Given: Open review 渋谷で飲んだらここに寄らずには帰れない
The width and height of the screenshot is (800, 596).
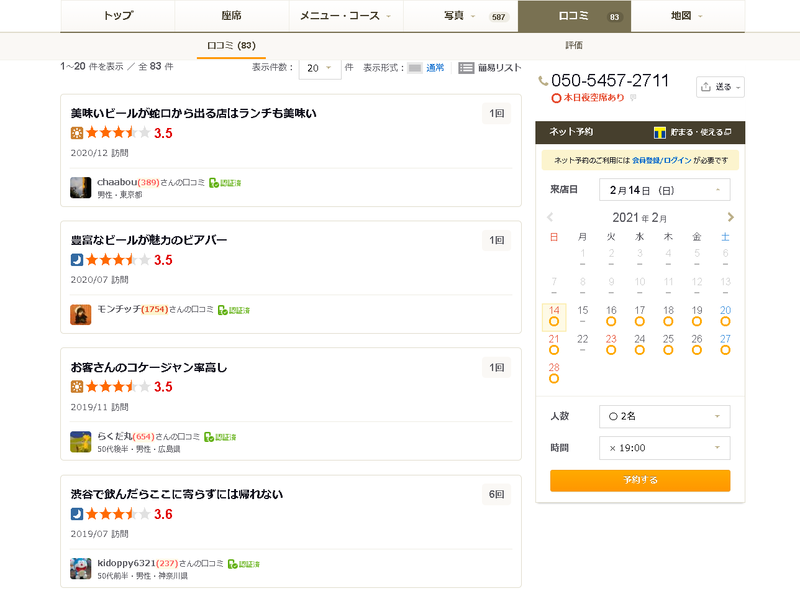Looking at the screenshot, I should (177, 494).
